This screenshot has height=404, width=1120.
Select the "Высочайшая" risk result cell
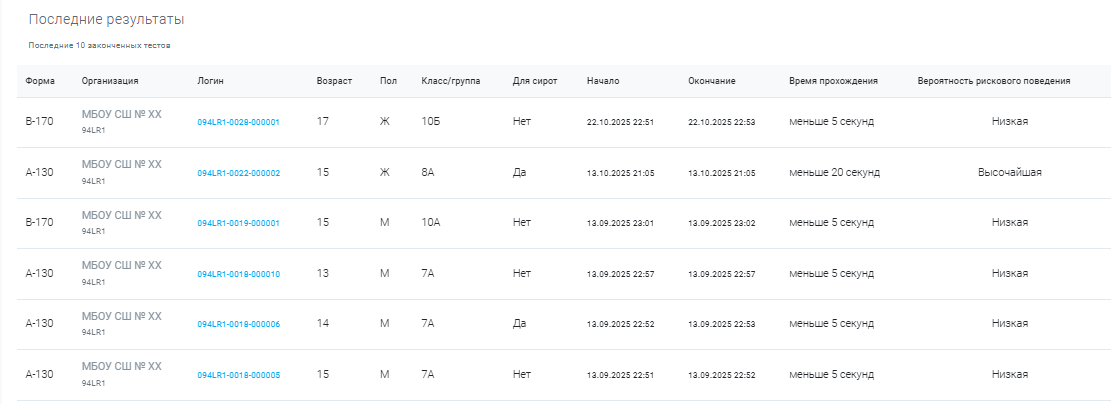coord(1010,172)
